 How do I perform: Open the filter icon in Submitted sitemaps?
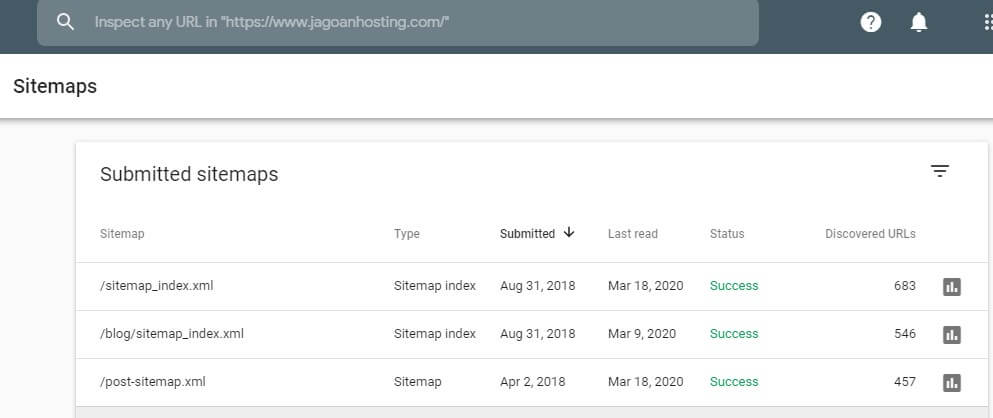(x=940, y=171)
